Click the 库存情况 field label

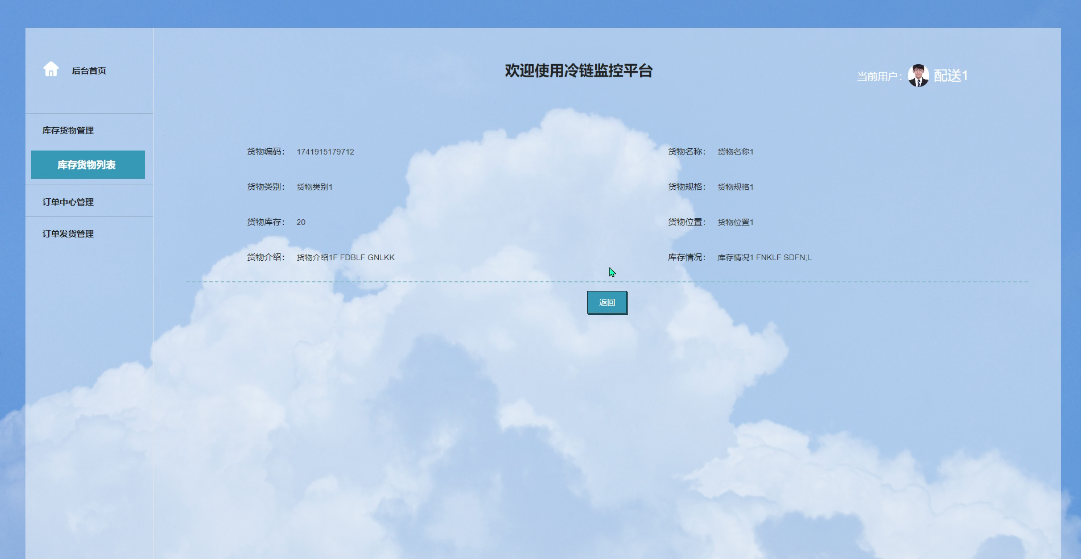[687, 257]
